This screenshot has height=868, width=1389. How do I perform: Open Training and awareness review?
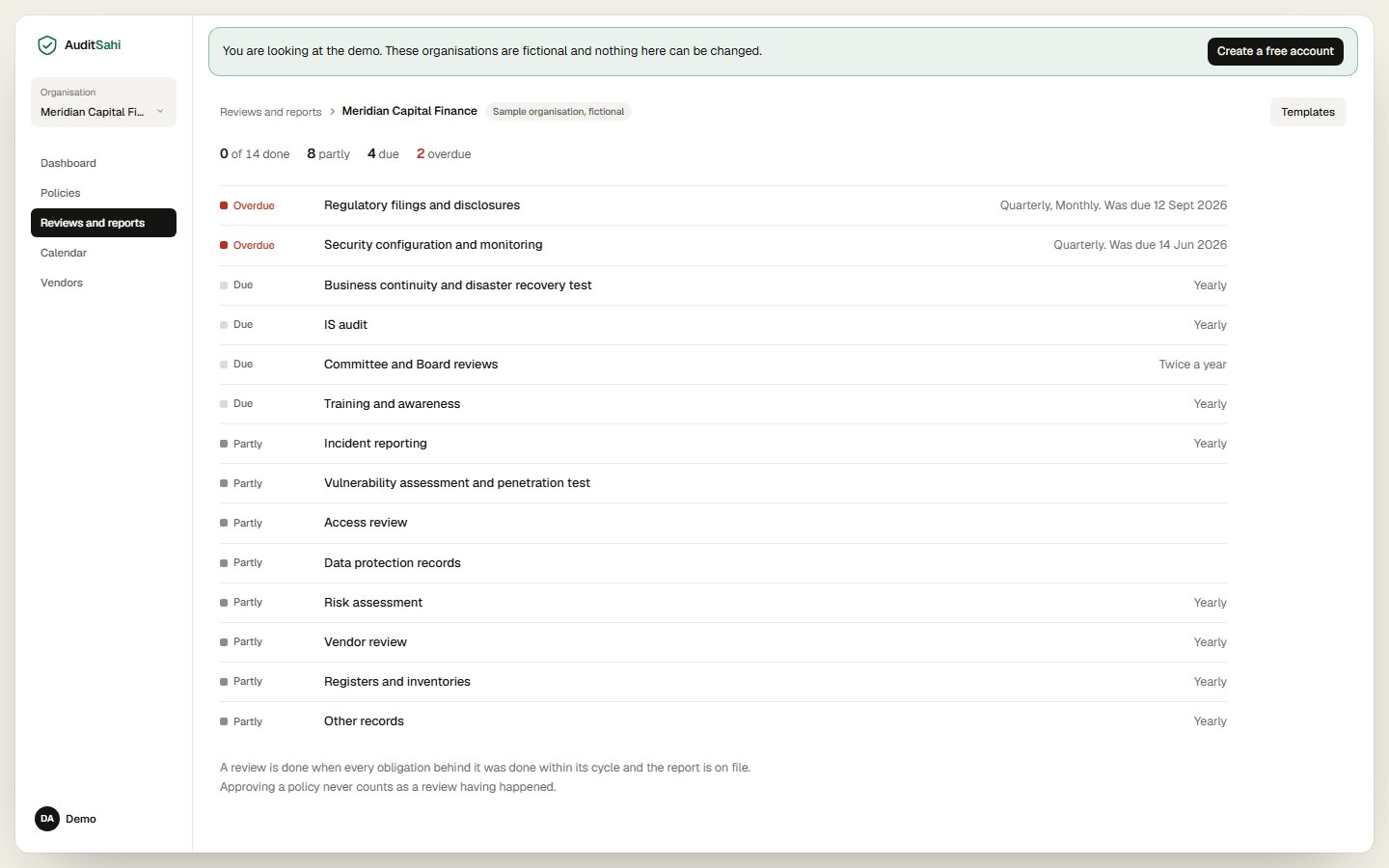tap(723, 404)
